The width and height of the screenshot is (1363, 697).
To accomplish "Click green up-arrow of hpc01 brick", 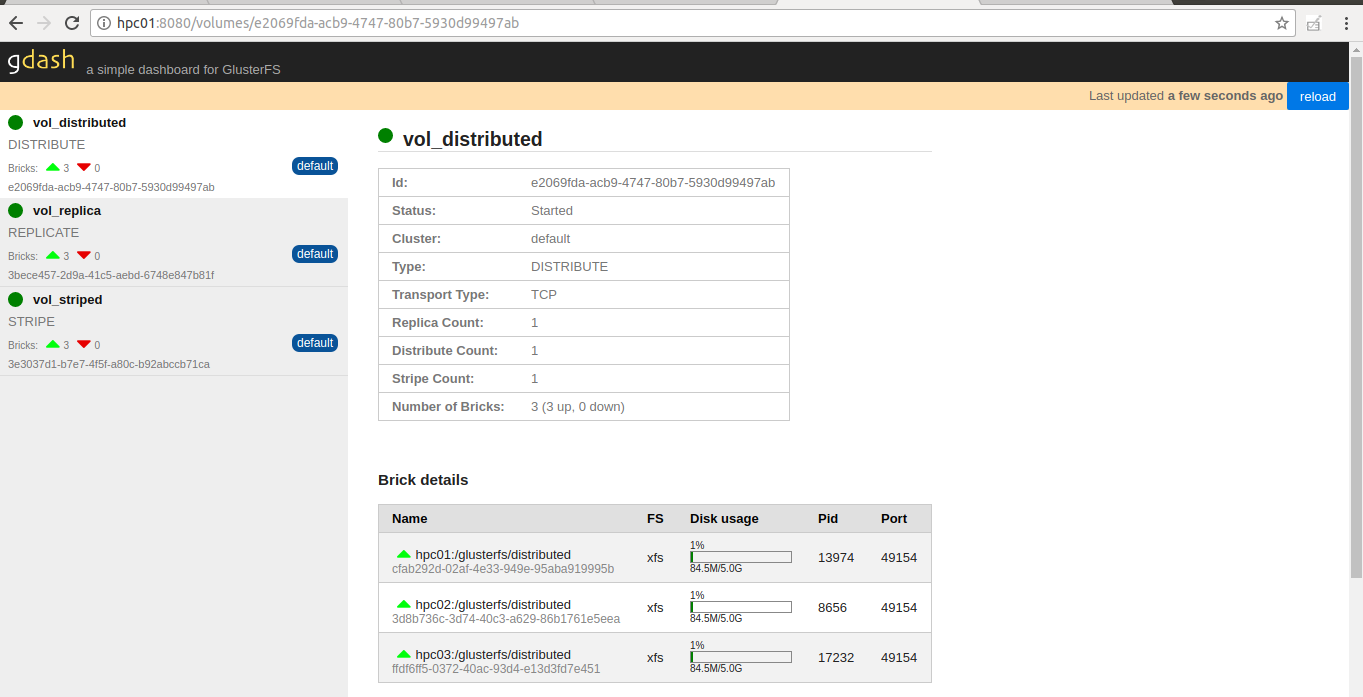I will pos(404,553).
